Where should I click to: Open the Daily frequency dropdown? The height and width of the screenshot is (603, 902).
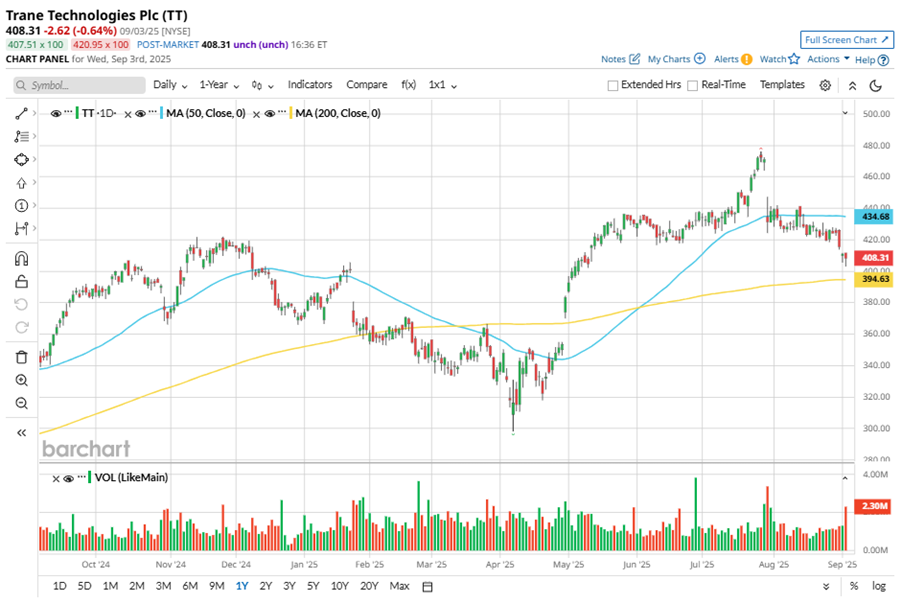[170, 85]
